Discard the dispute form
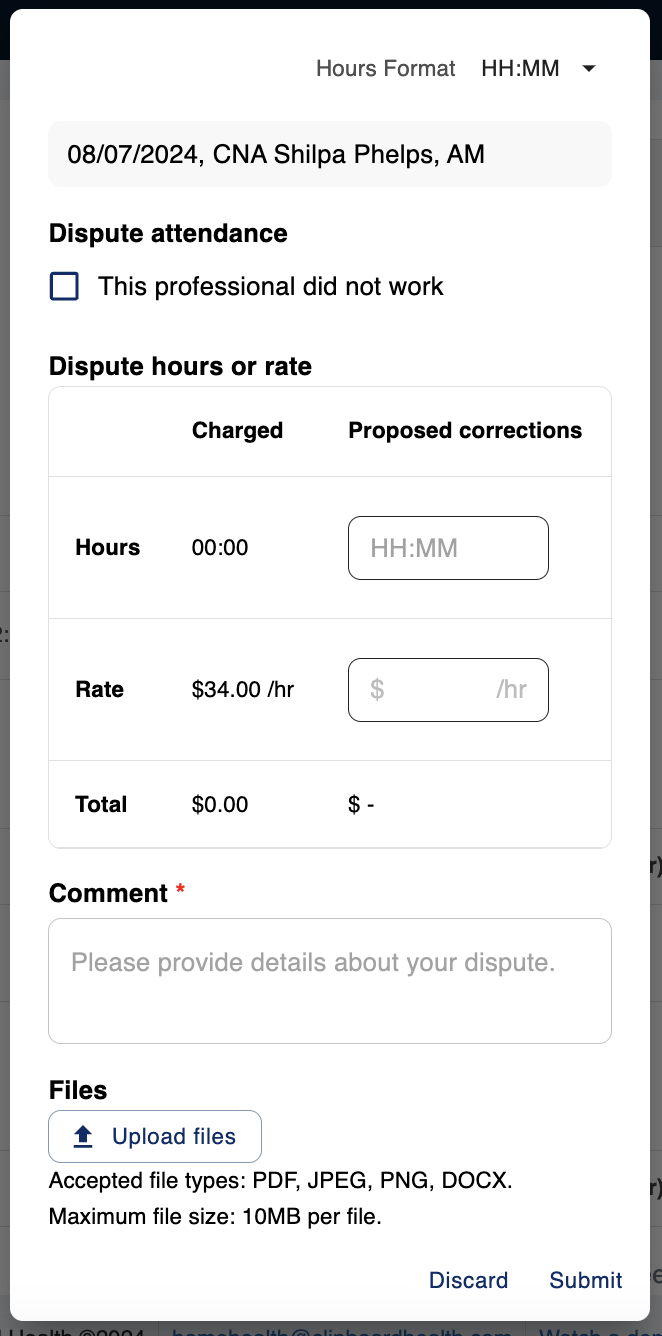Viewport: 662px width, 1336px height. (468, 1281)
